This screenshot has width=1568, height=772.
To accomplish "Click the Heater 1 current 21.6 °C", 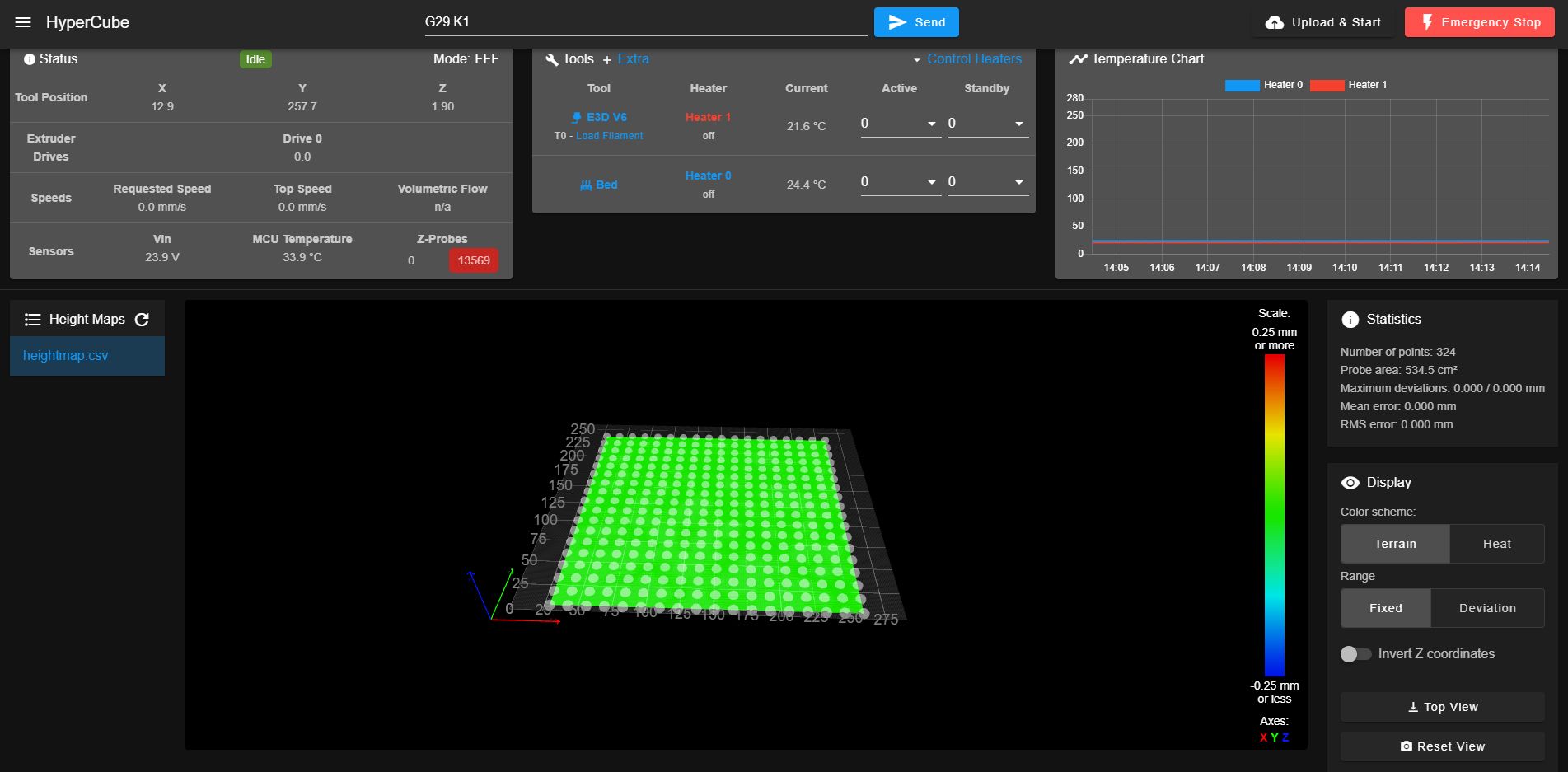I will [806, 126].
